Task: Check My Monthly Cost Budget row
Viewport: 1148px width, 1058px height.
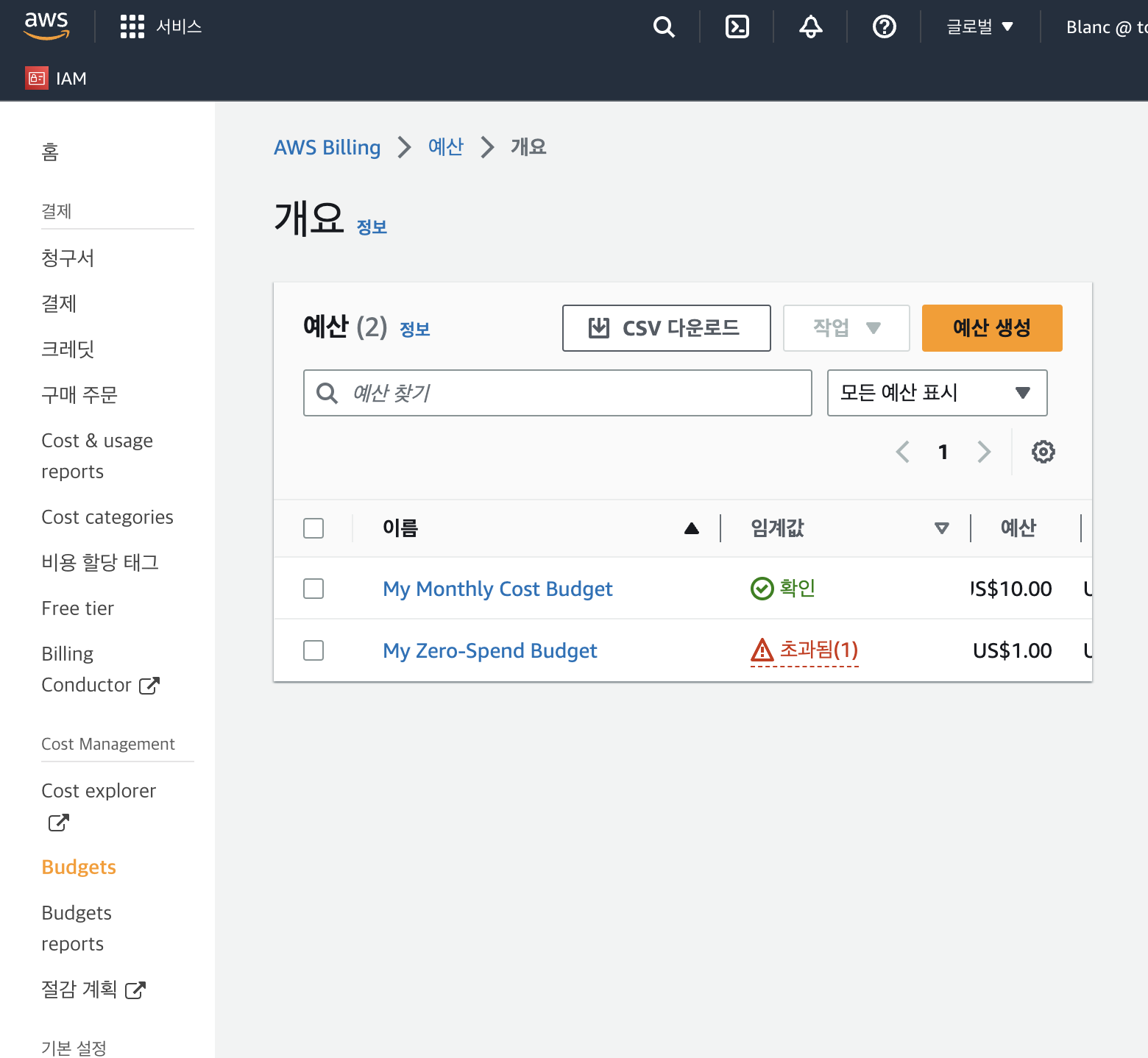Action: pyautogui.click(x=313, y=589)
